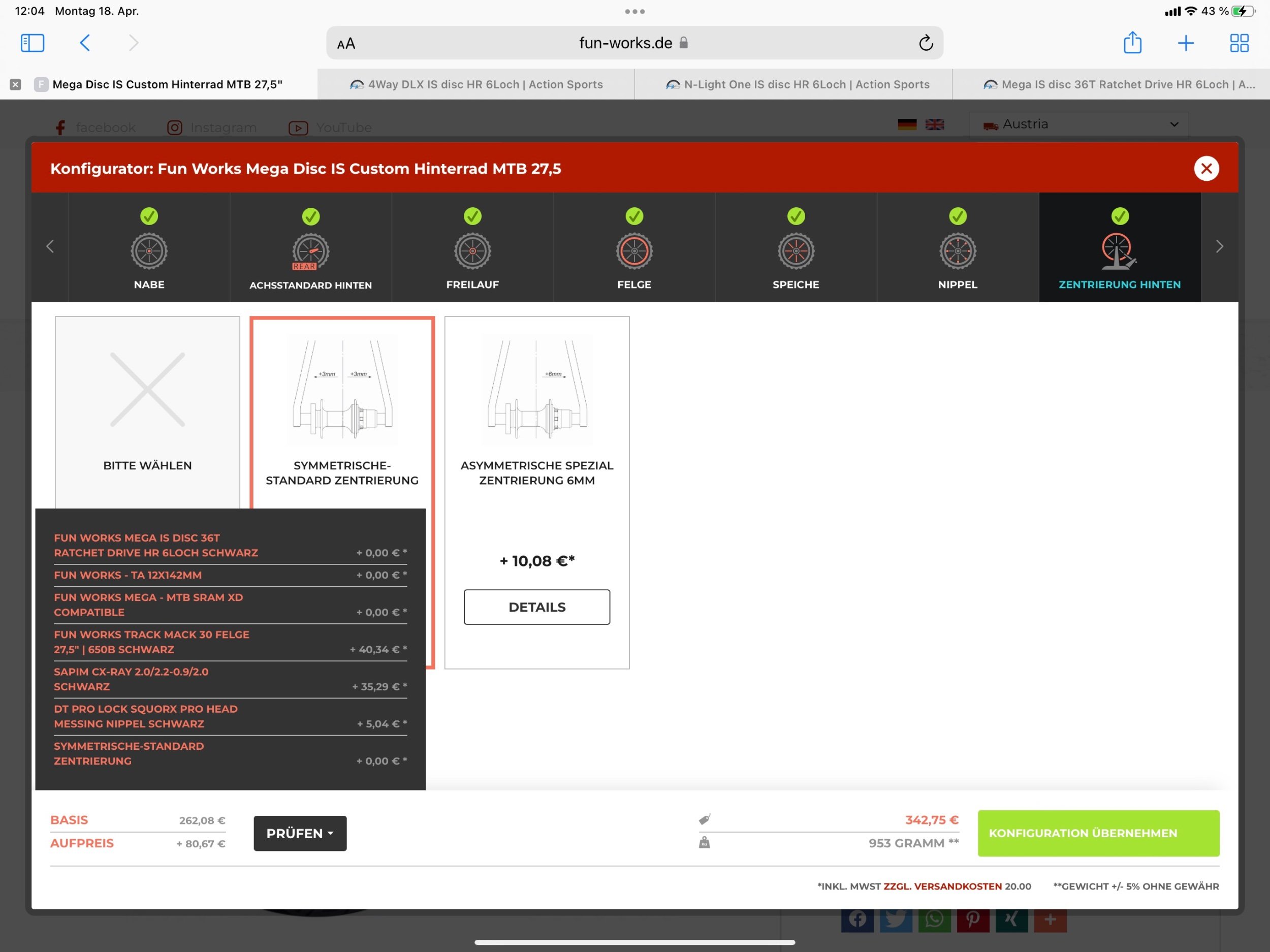Open the Safari share sheet
Viewport: 1270px width, 952px height.
[x=1132, y=43]
